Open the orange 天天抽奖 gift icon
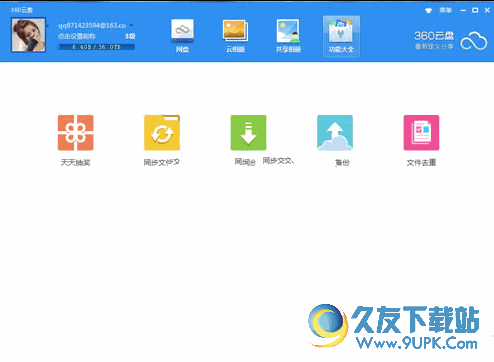 click(x=76, y=133)
